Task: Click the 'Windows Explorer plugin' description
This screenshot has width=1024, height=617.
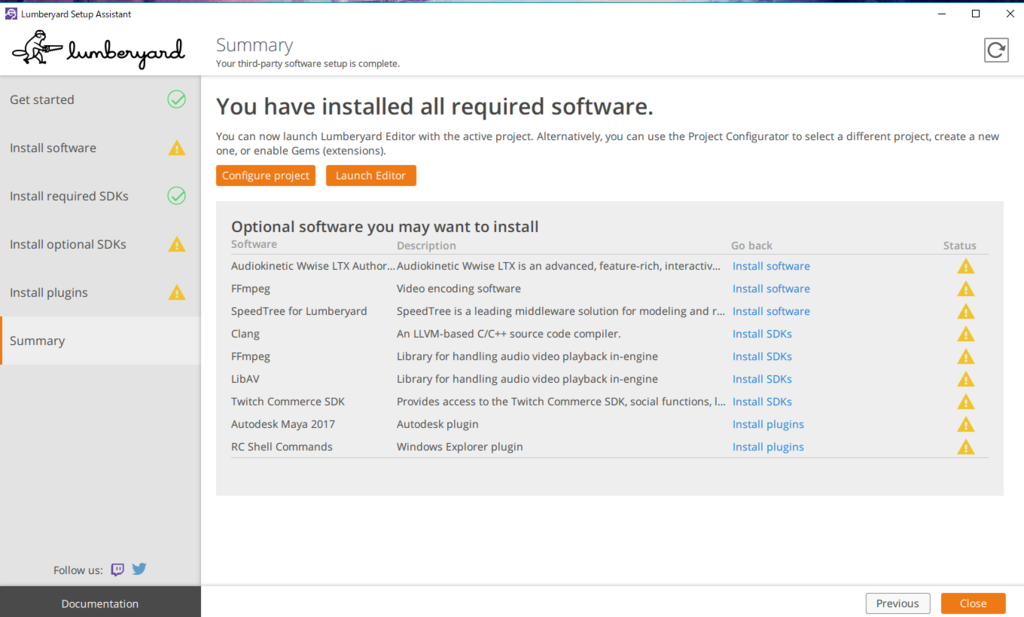Action: [x=460, y=447]
